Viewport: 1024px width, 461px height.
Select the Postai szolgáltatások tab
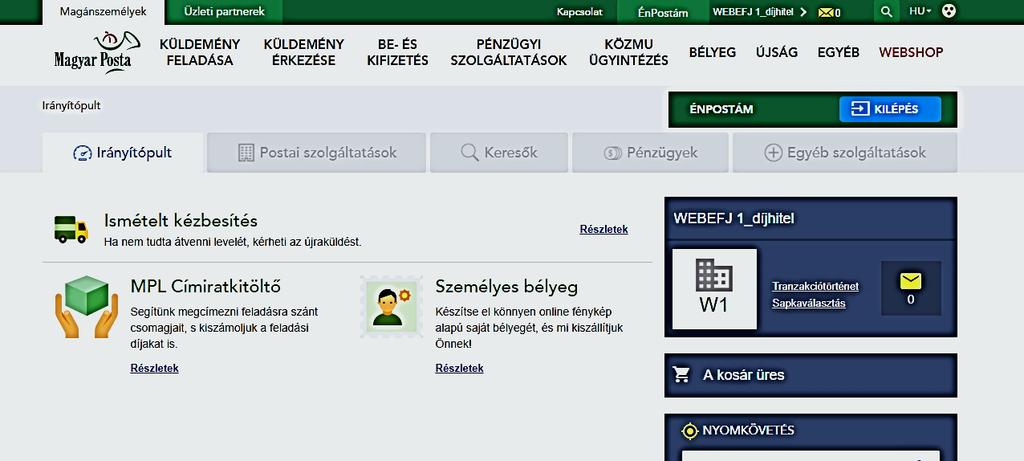click(x=316, y=153)
